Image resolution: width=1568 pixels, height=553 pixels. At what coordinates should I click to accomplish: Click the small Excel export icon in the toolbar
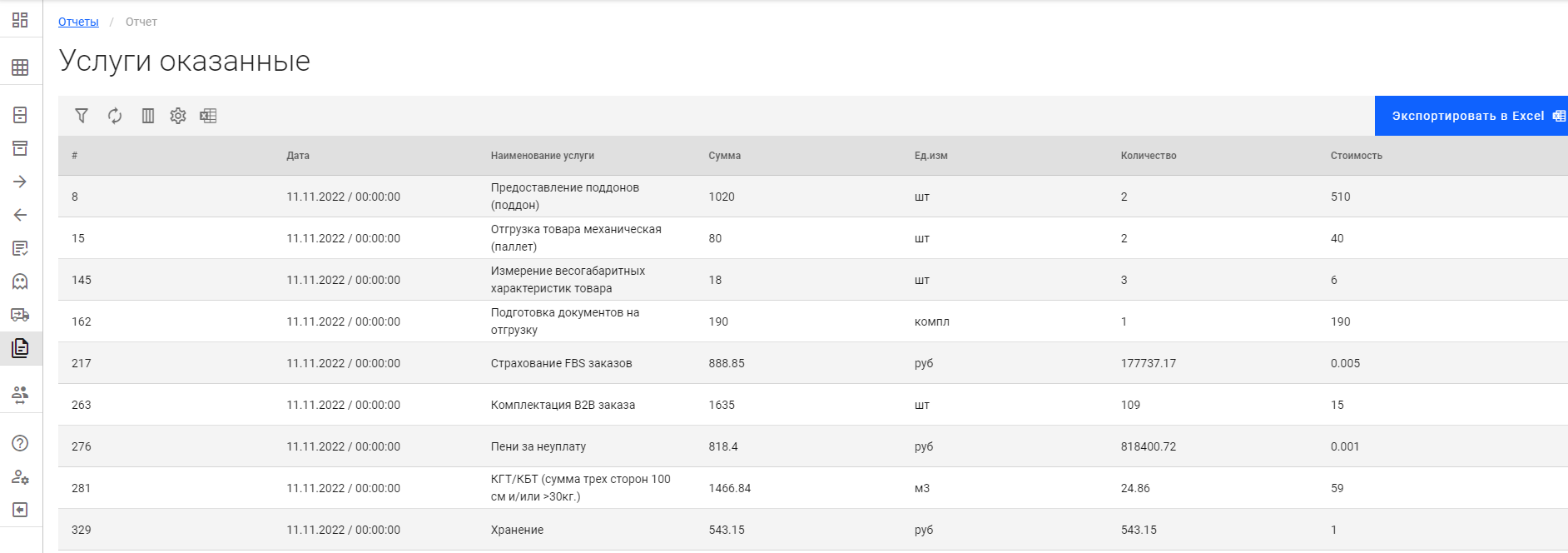(208, 116)
